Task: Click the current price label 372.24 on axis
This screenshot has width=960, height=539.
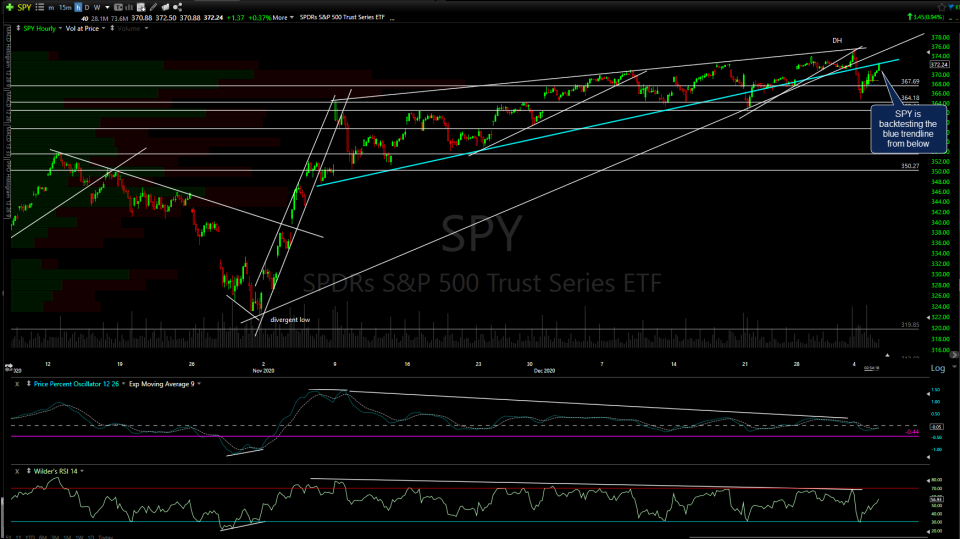Action: tap(939, 64)
